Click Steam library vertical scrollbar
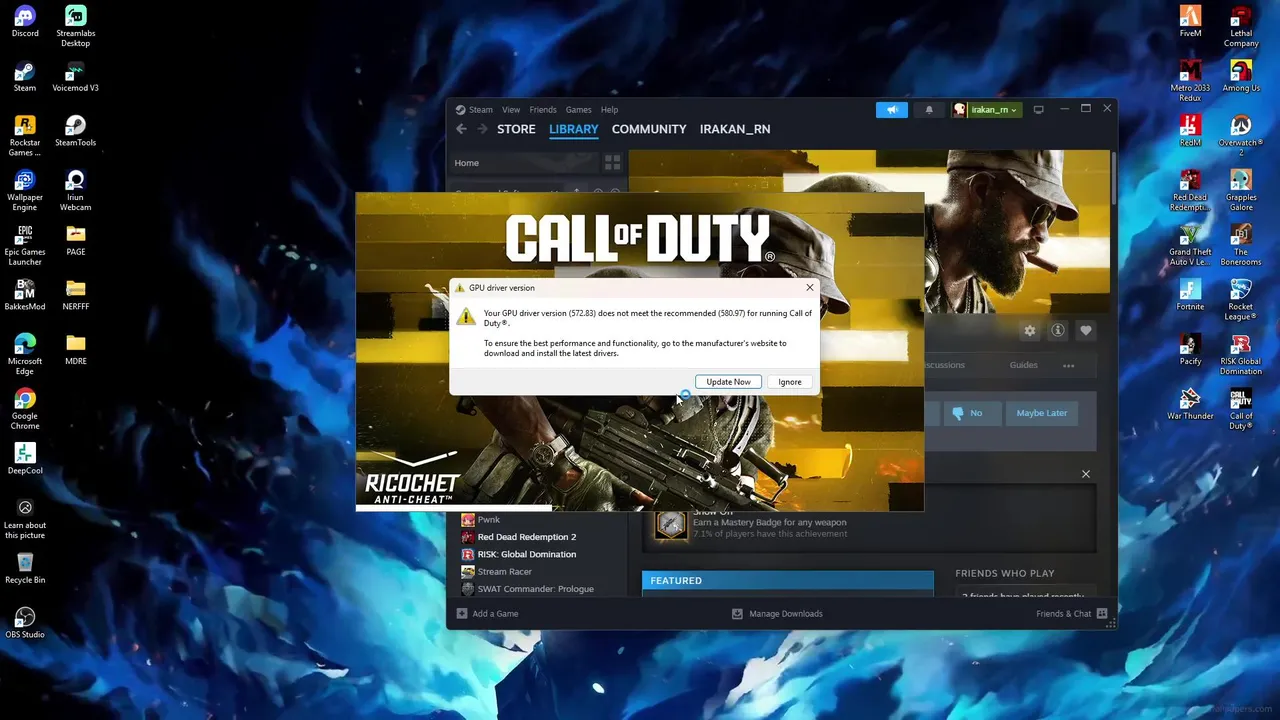1280x720 pixels. click(x=1114, y=177)
